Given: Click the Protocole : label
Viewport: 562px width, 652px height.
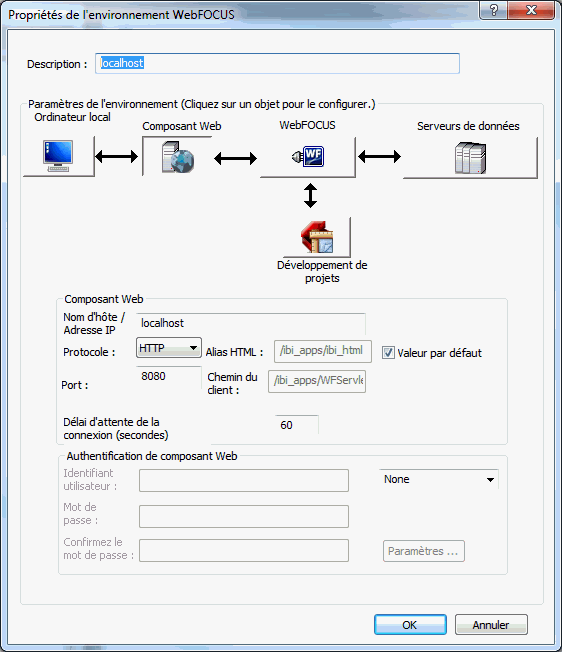Looking at the screenshot, I should click(x=89, y=352).
